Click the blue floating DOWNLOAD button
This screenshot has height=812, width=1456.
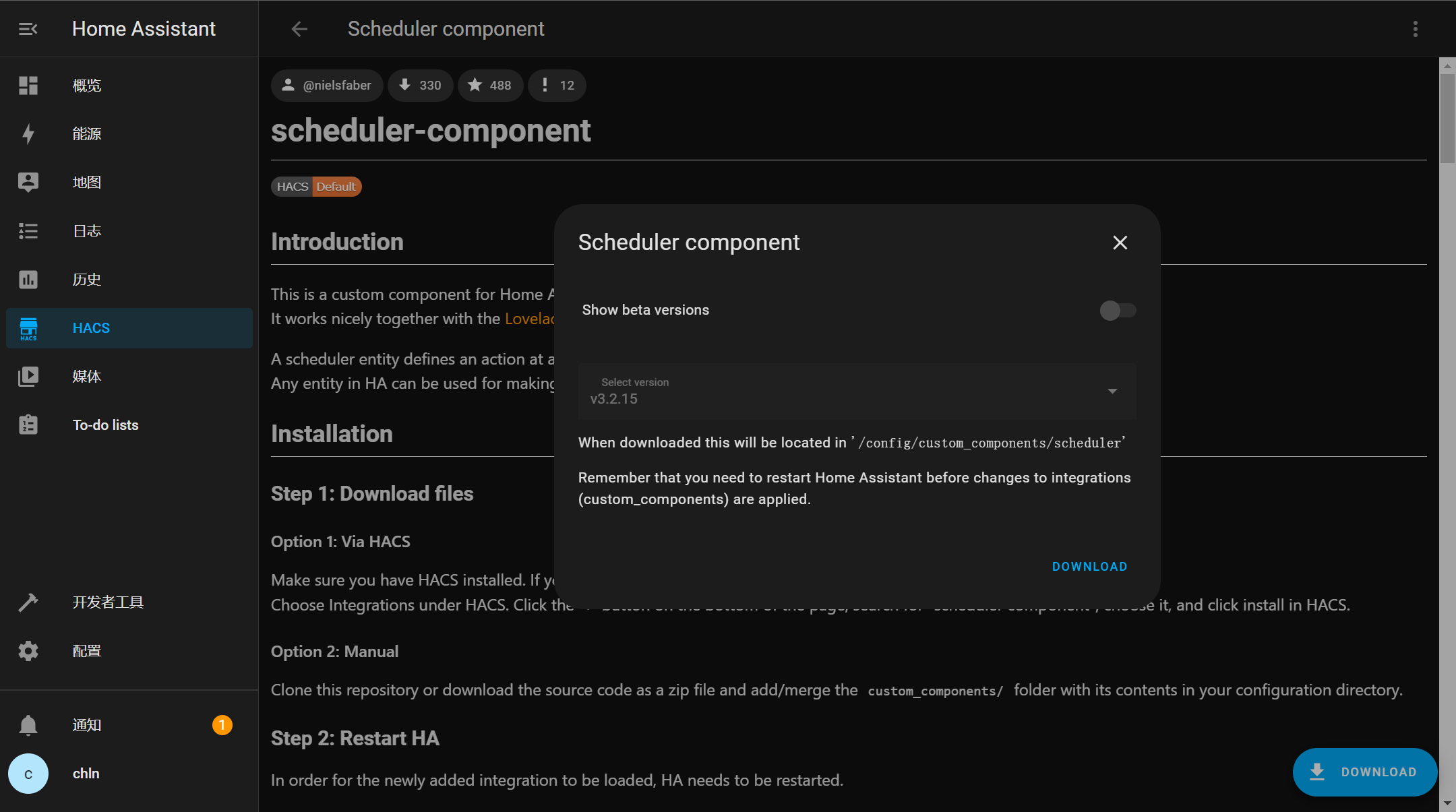1364,772
